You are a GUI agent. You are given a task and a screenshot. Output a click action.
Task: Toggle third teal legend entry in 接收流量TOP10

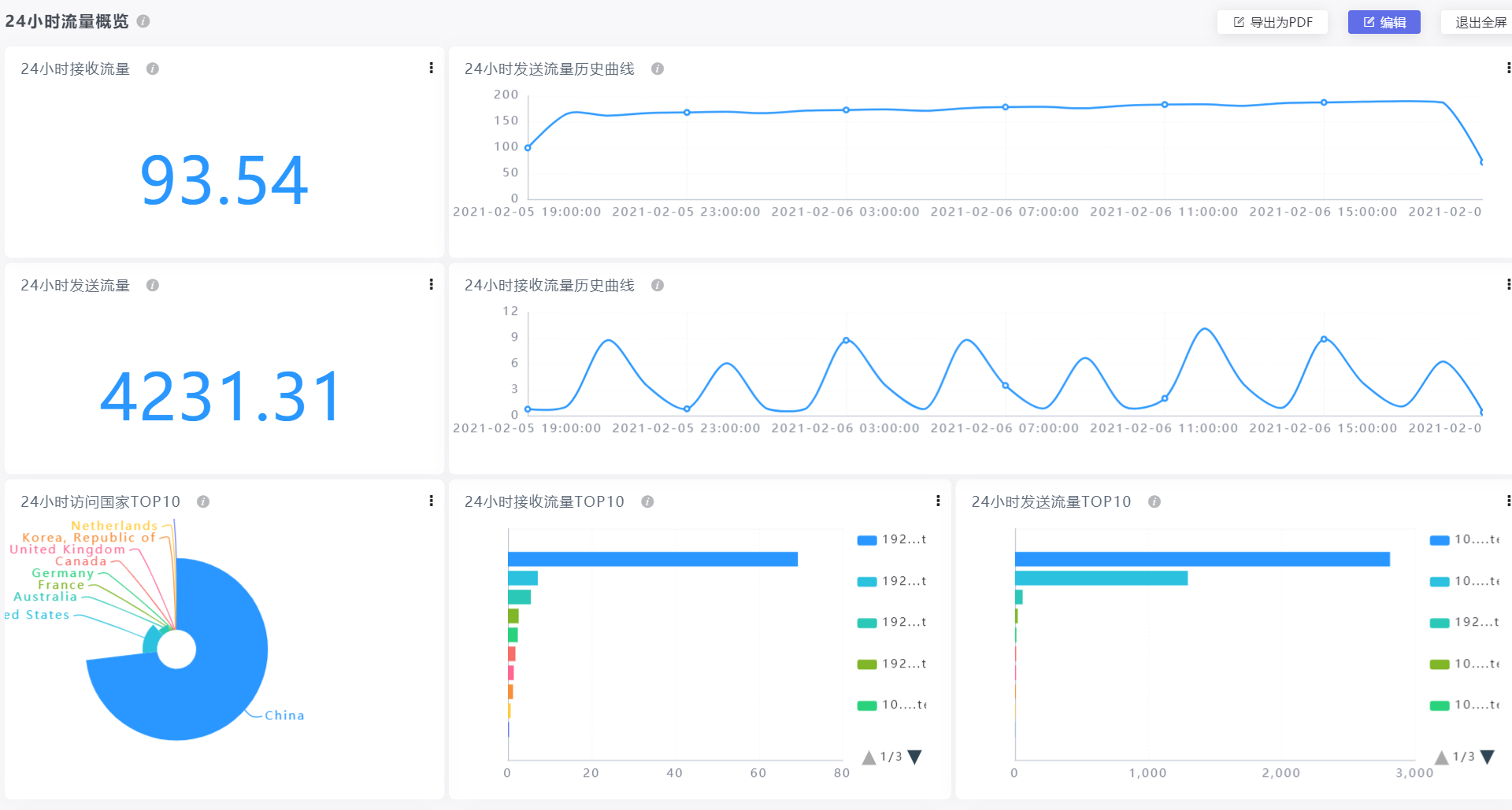pos(892,623)
